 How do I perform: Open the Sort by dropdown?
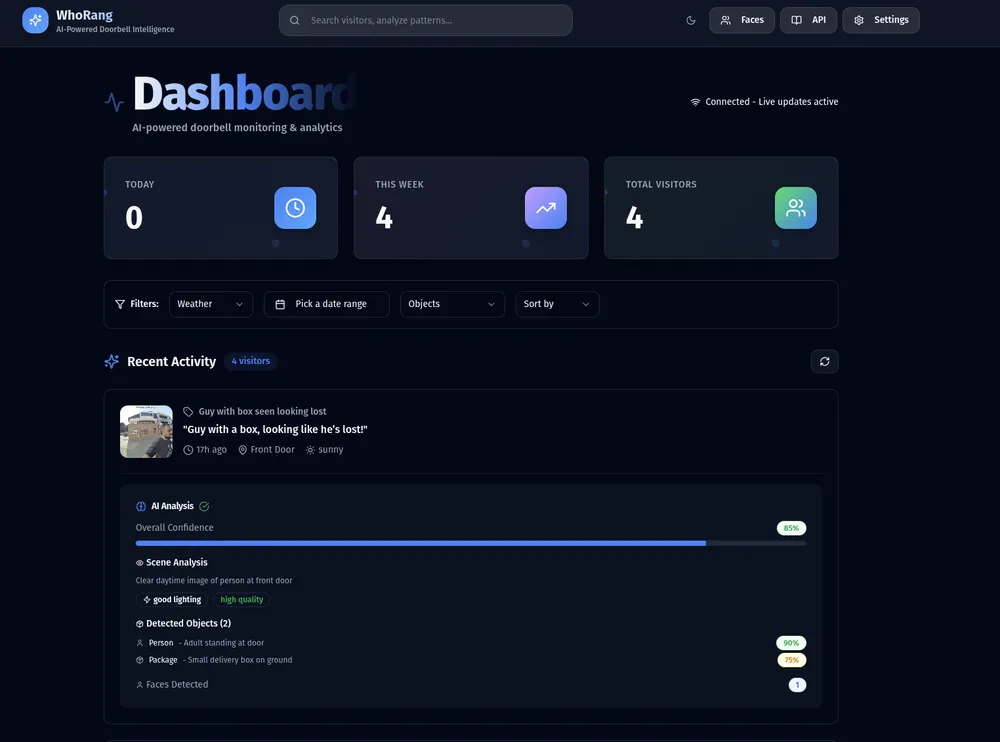tap(557, 304)
